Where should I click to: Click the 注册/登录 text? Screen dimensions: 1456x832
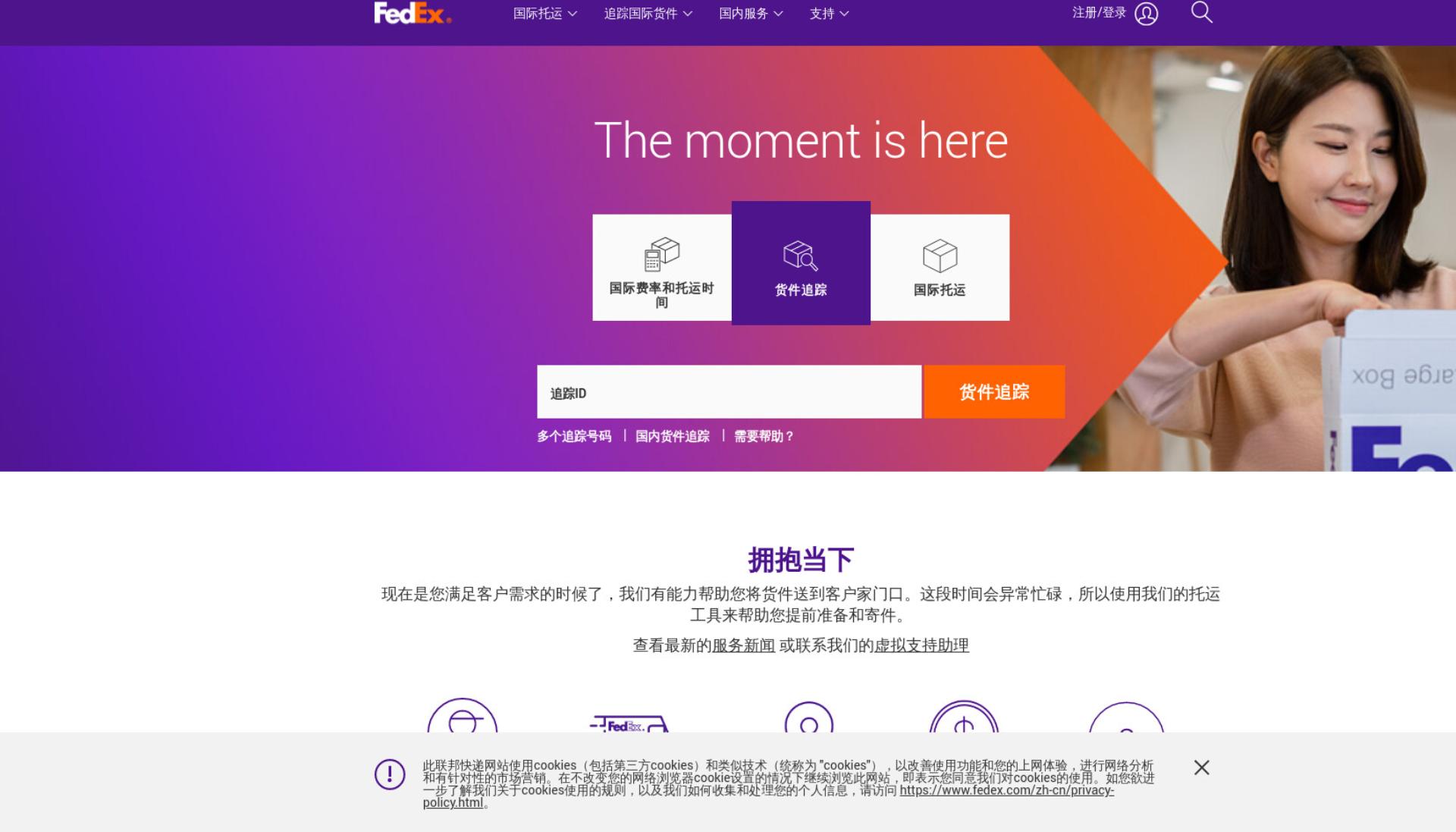(x=1099, y=13)
